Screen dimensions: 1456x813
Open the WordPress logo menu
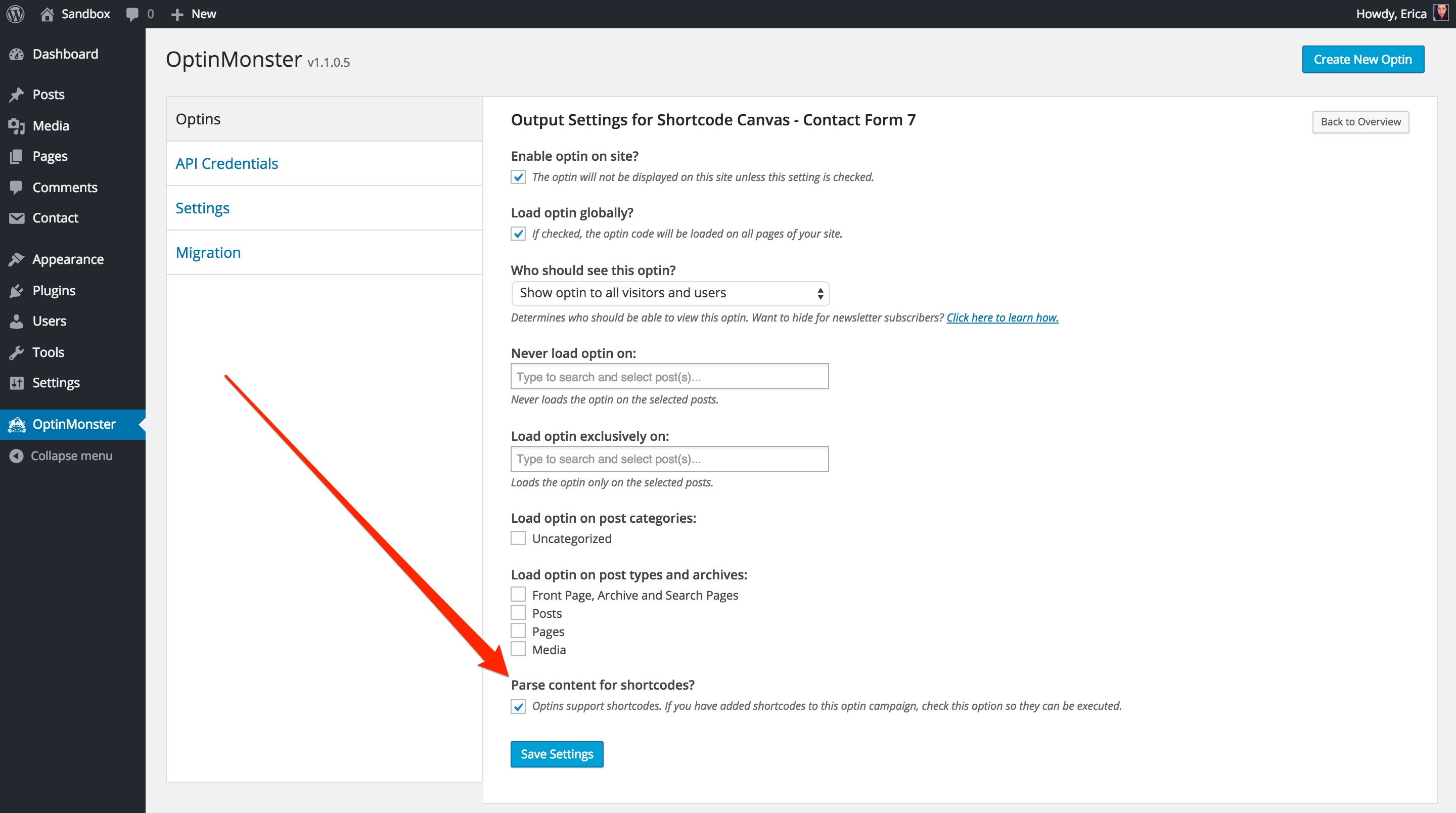[x=15, y=14]
